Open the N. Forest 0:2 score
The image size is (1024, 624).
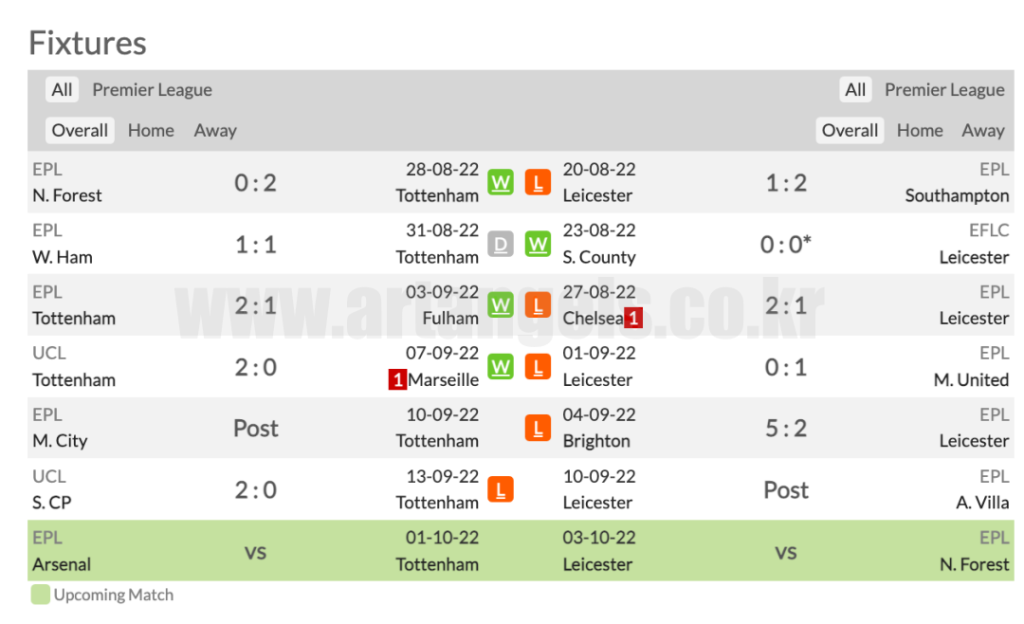coord(255,183)
